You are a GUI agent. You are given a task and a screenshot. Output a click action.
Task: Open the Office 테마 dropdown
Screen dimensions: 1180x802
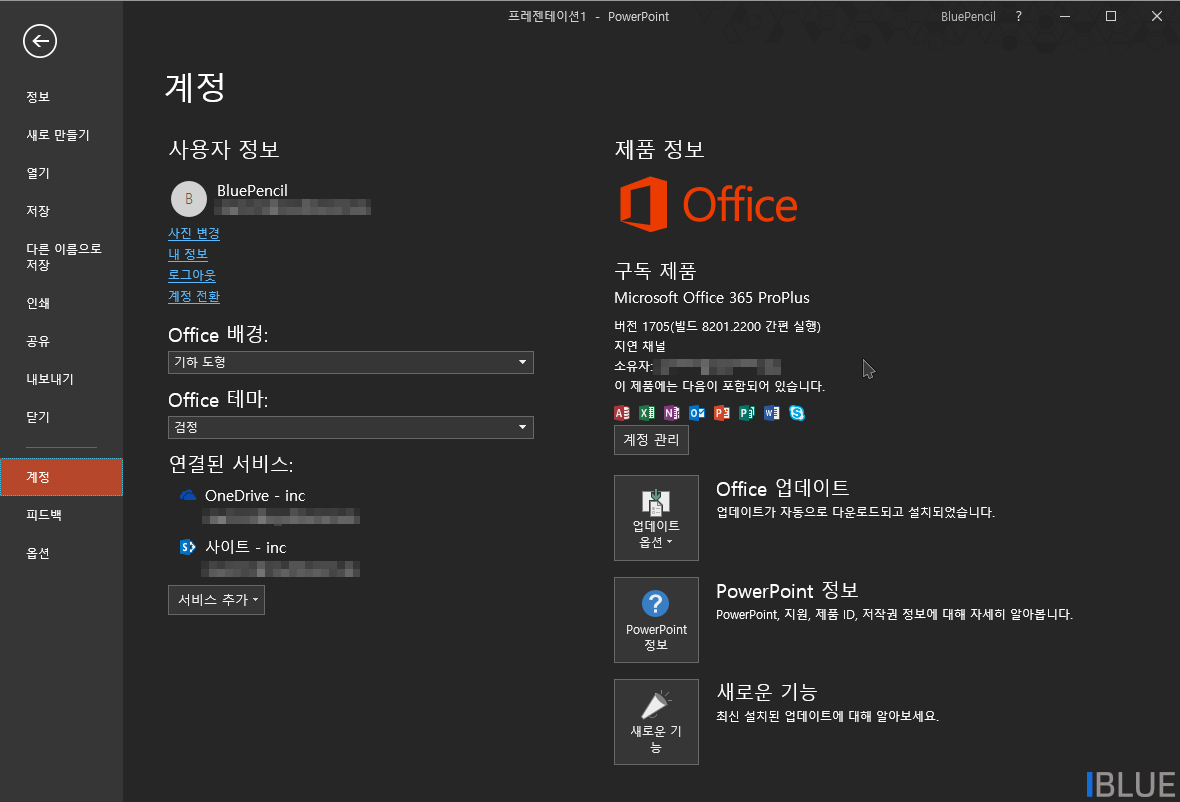[x=351, y=427]
